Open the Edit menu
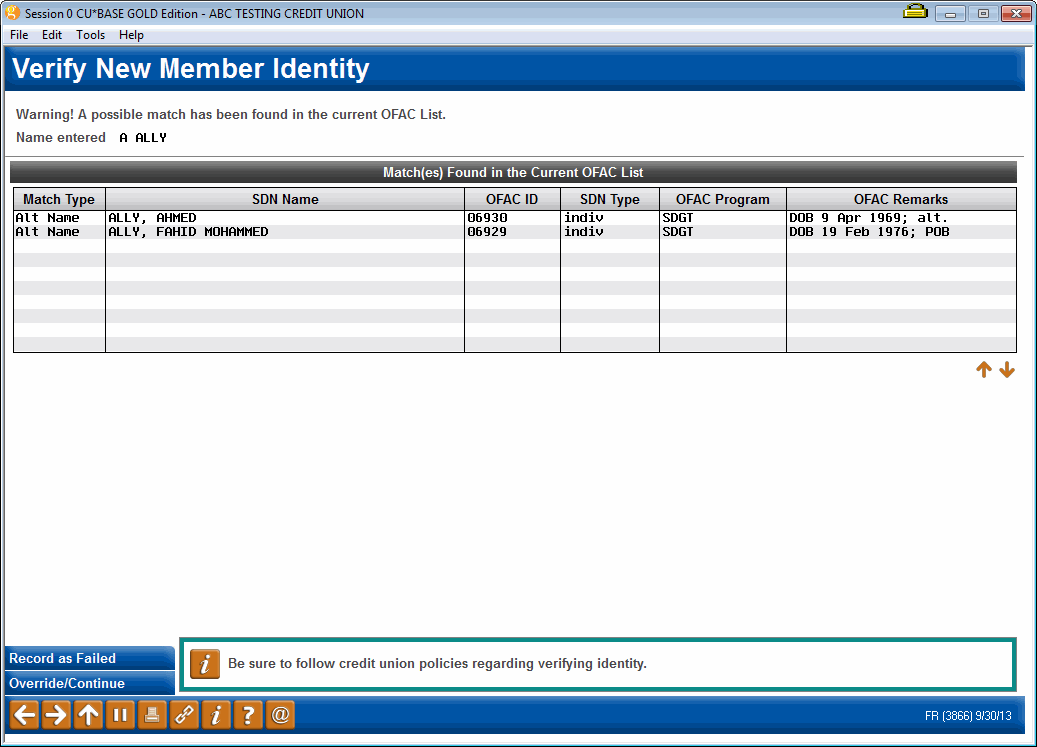Image resolution: width=1037 pixels, height=747 pixels. (51, 34)
